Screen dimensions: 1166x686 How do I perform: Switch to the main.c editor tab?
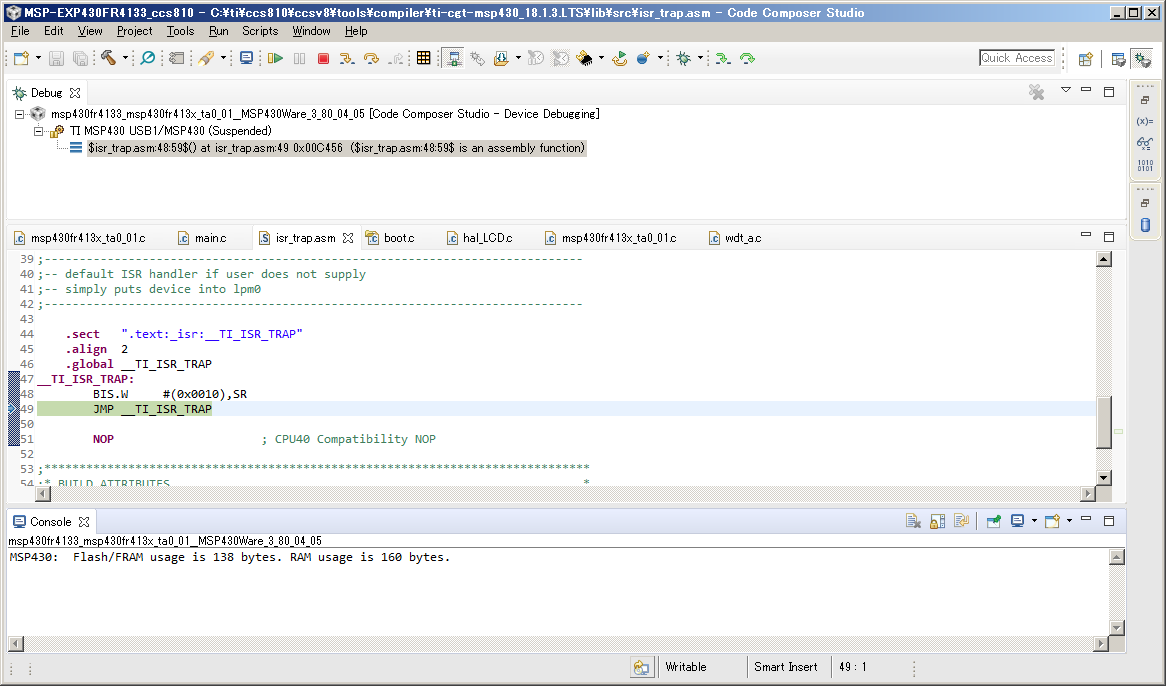pyautogui.click(x=209, y=238)
